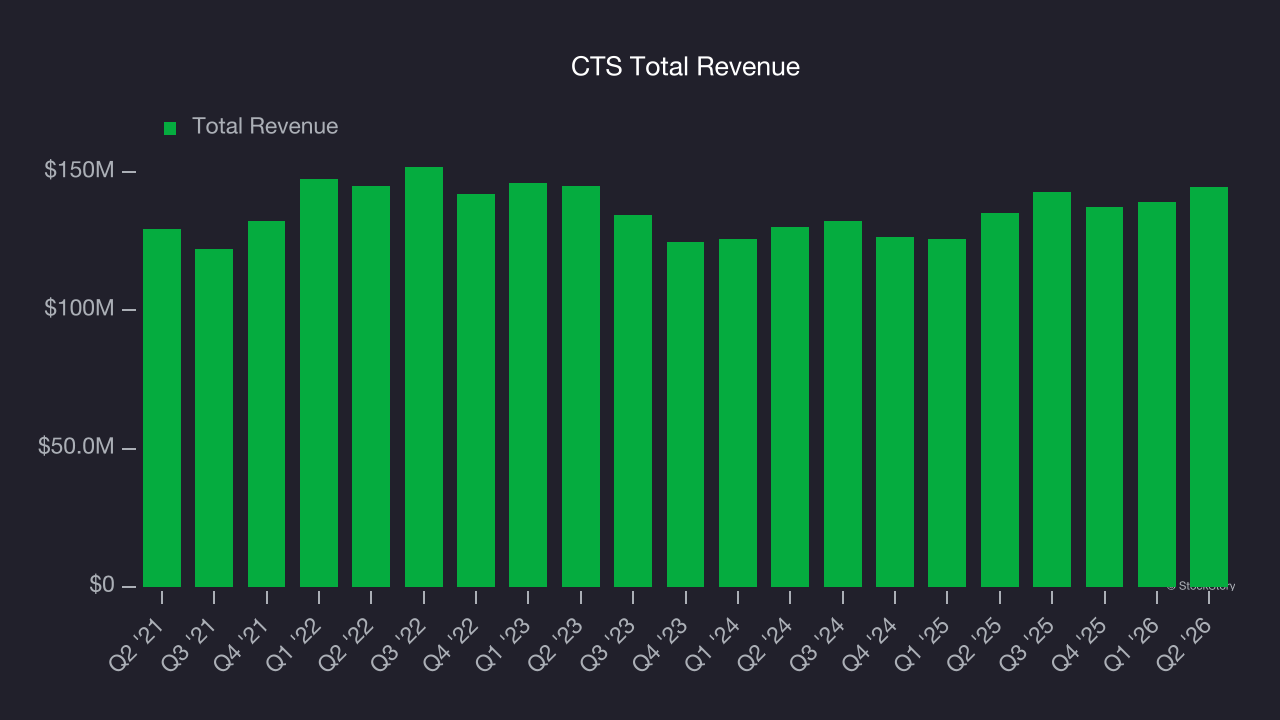Click the Q2 '26 revenue bar
This screenshot has height=720, width=1280.
coord(1209,387)
